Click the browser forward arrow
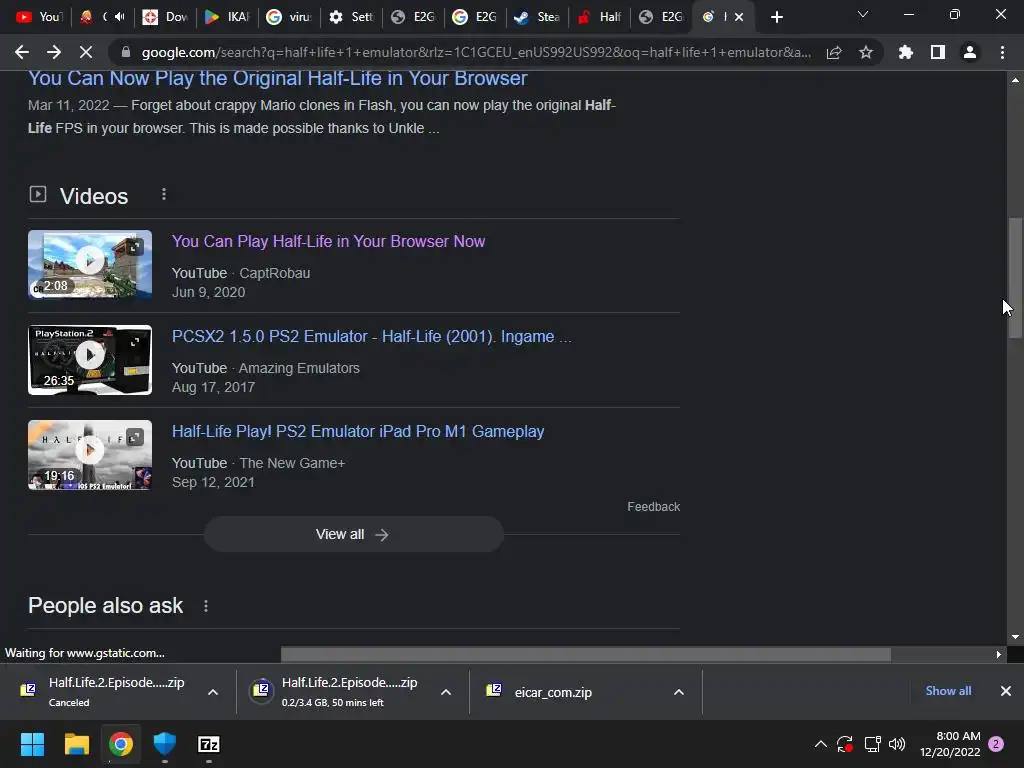This screenshot has width=1024, height=768. [54, 52]
